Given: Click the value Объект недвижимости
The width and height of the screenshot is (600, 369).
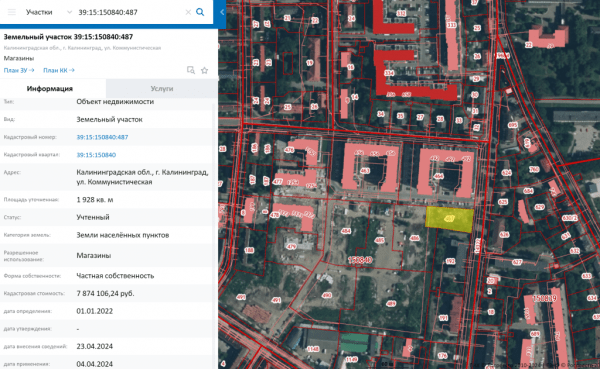Looking at the screenshot, I should (115, 101).
